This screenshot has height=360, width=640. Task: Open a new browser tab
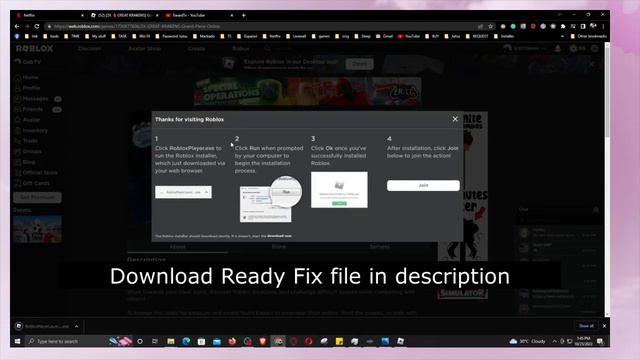[x=244, y=15]
